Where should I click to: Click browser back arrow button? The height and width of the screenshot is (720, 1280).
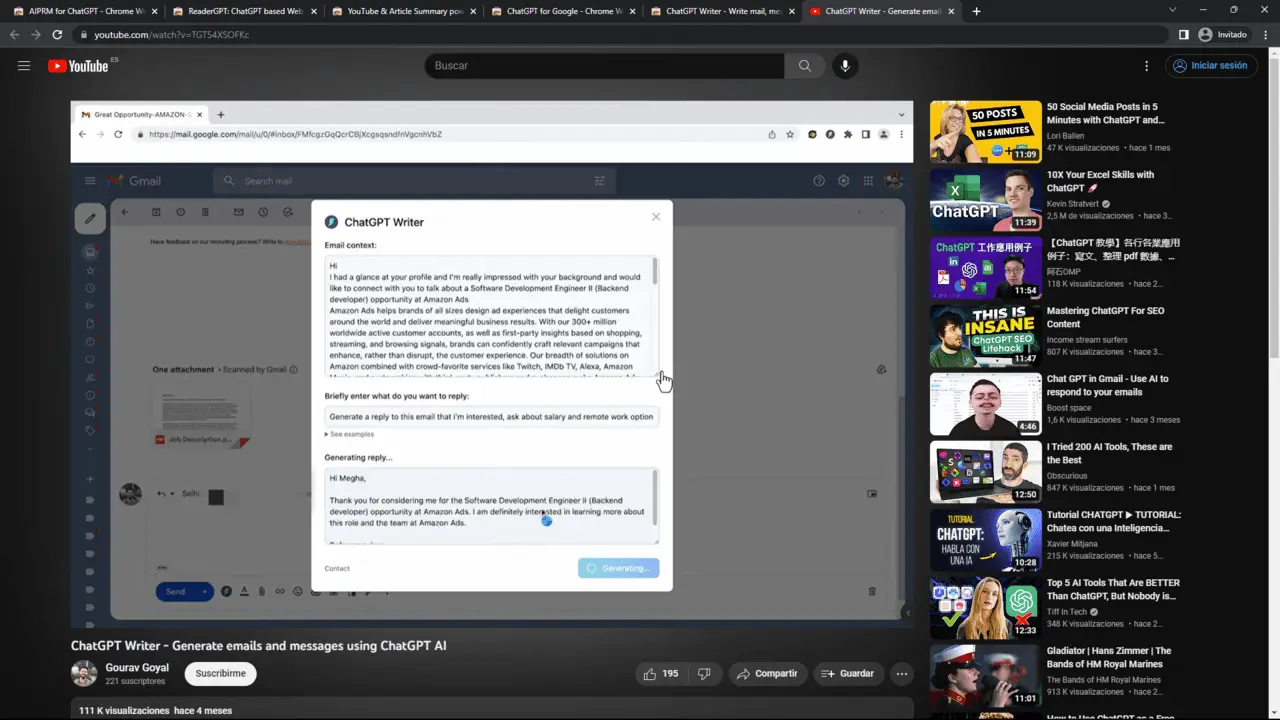(14, 34)
